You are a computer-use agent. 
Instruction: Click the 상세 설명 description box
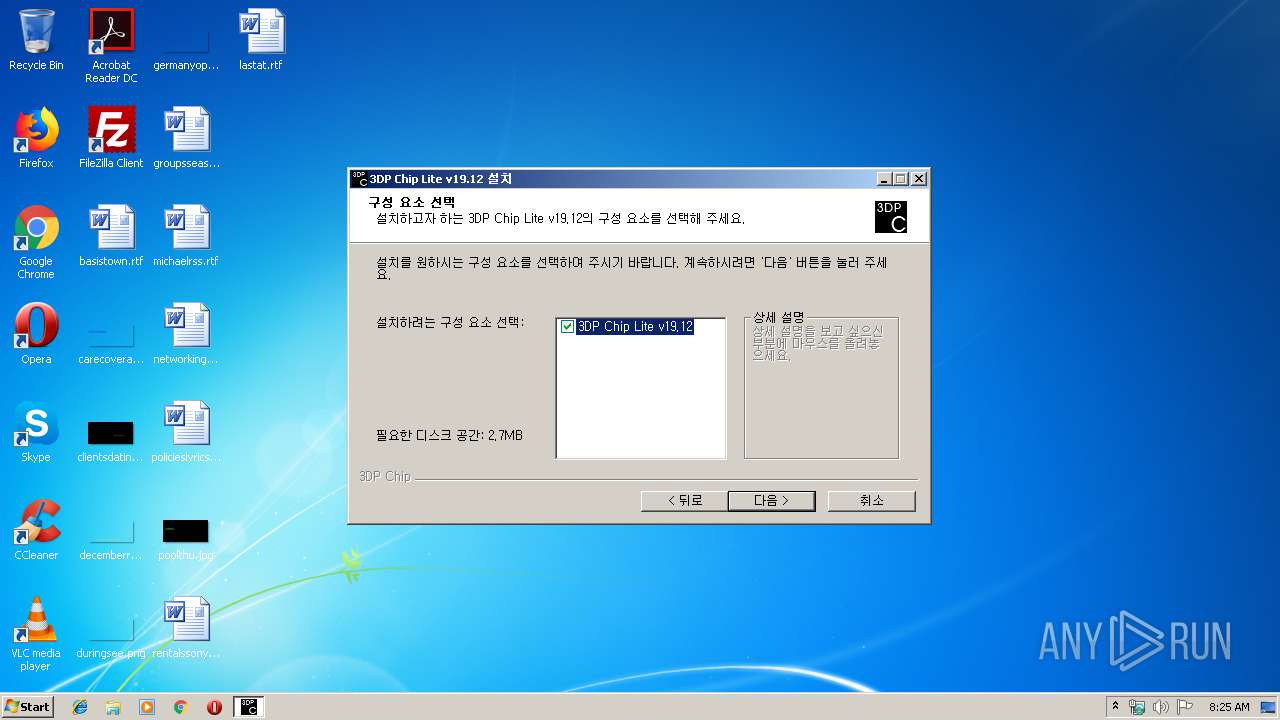(821, 388)
